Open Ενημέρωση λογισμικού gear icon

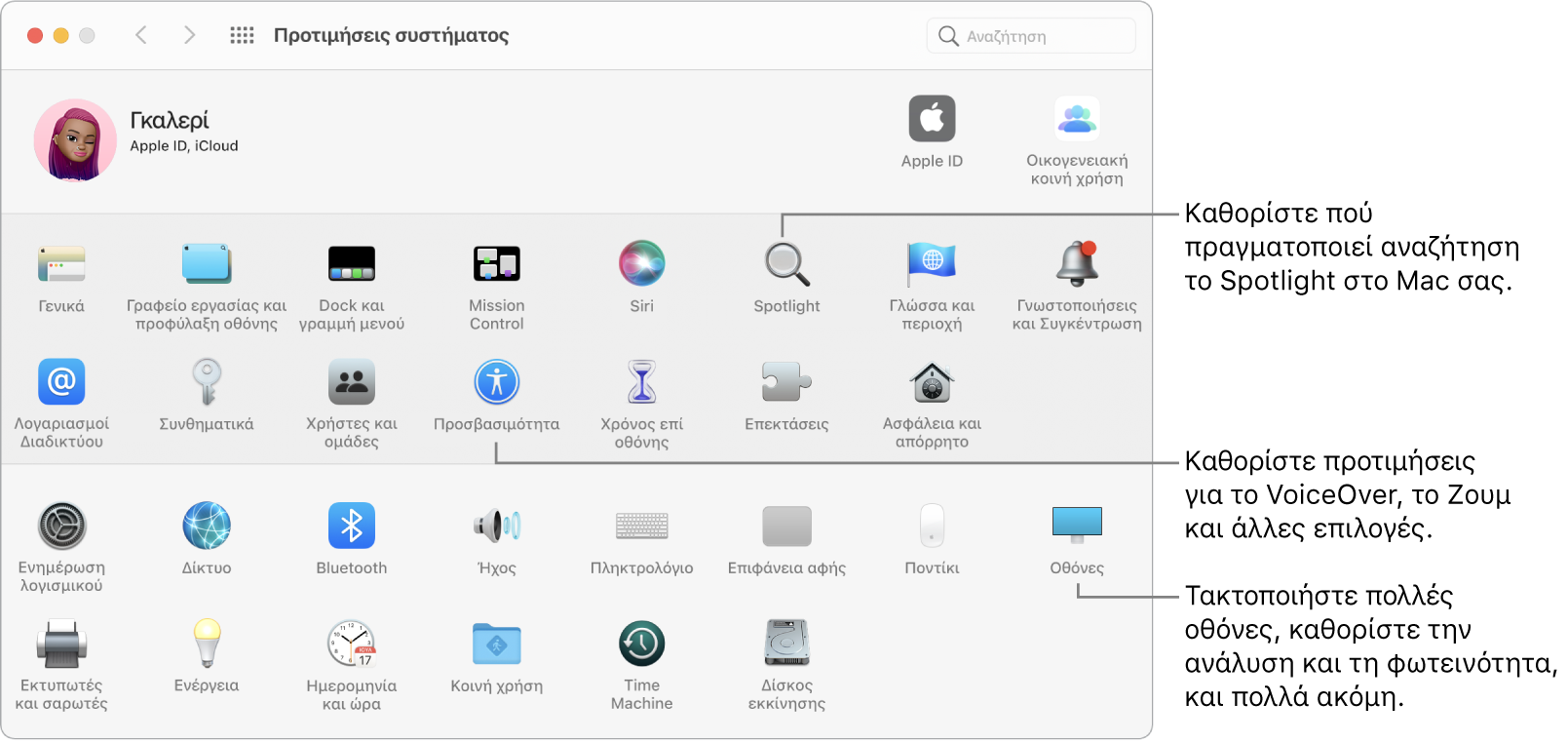(x=62, y=527)
